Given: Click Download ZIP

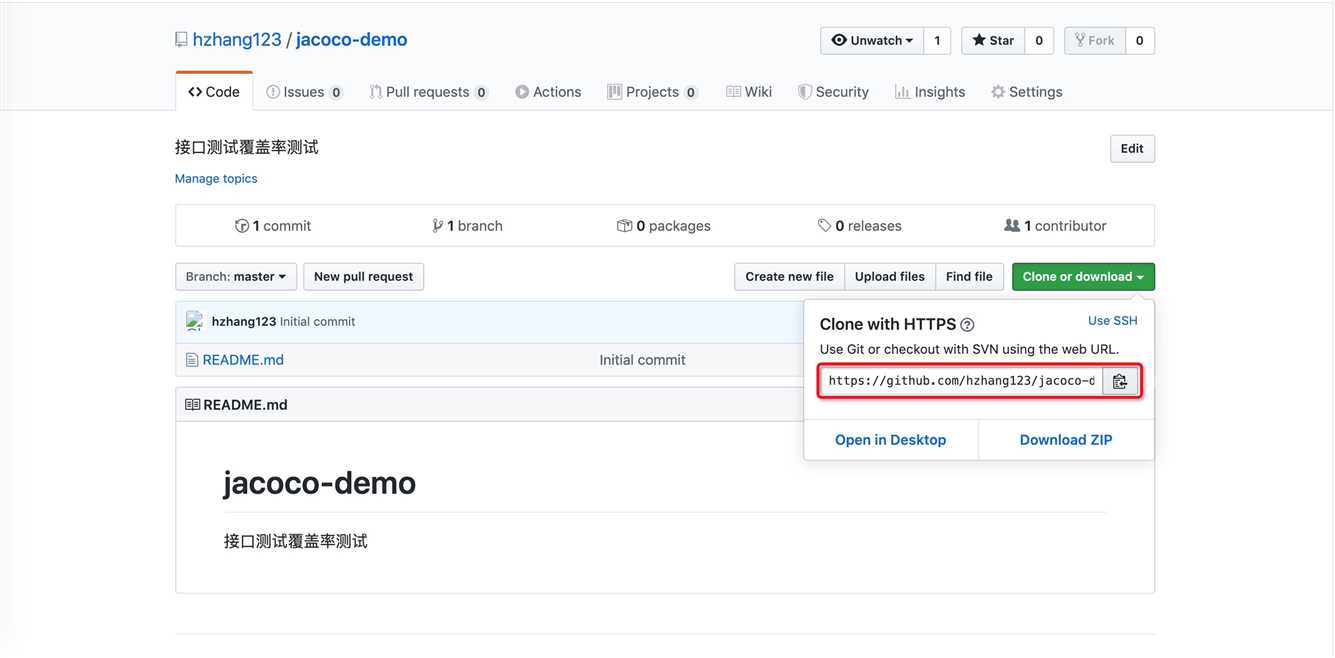Looking at the screenshot, I should pos(1066,440).
